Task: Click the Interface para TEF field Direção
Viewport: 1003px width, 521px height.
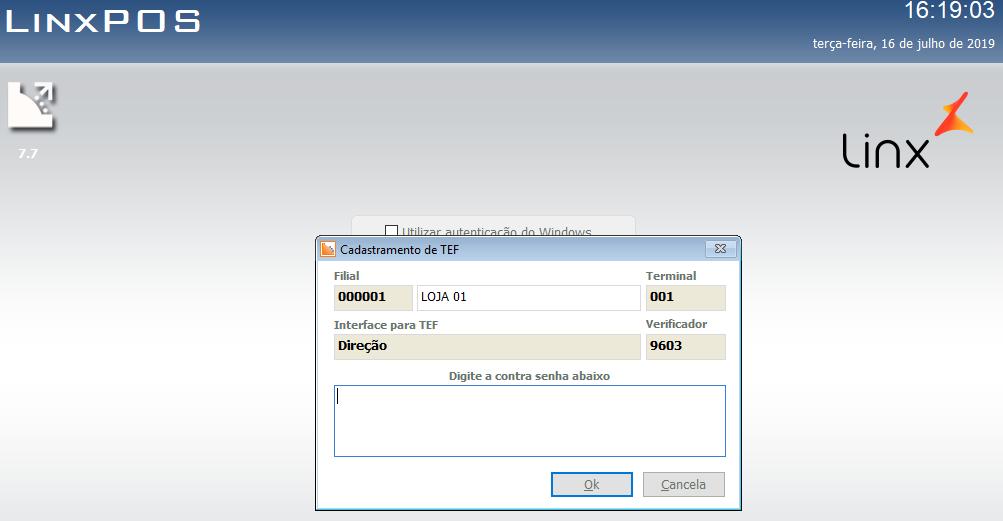Action: [x=487, y=346]
